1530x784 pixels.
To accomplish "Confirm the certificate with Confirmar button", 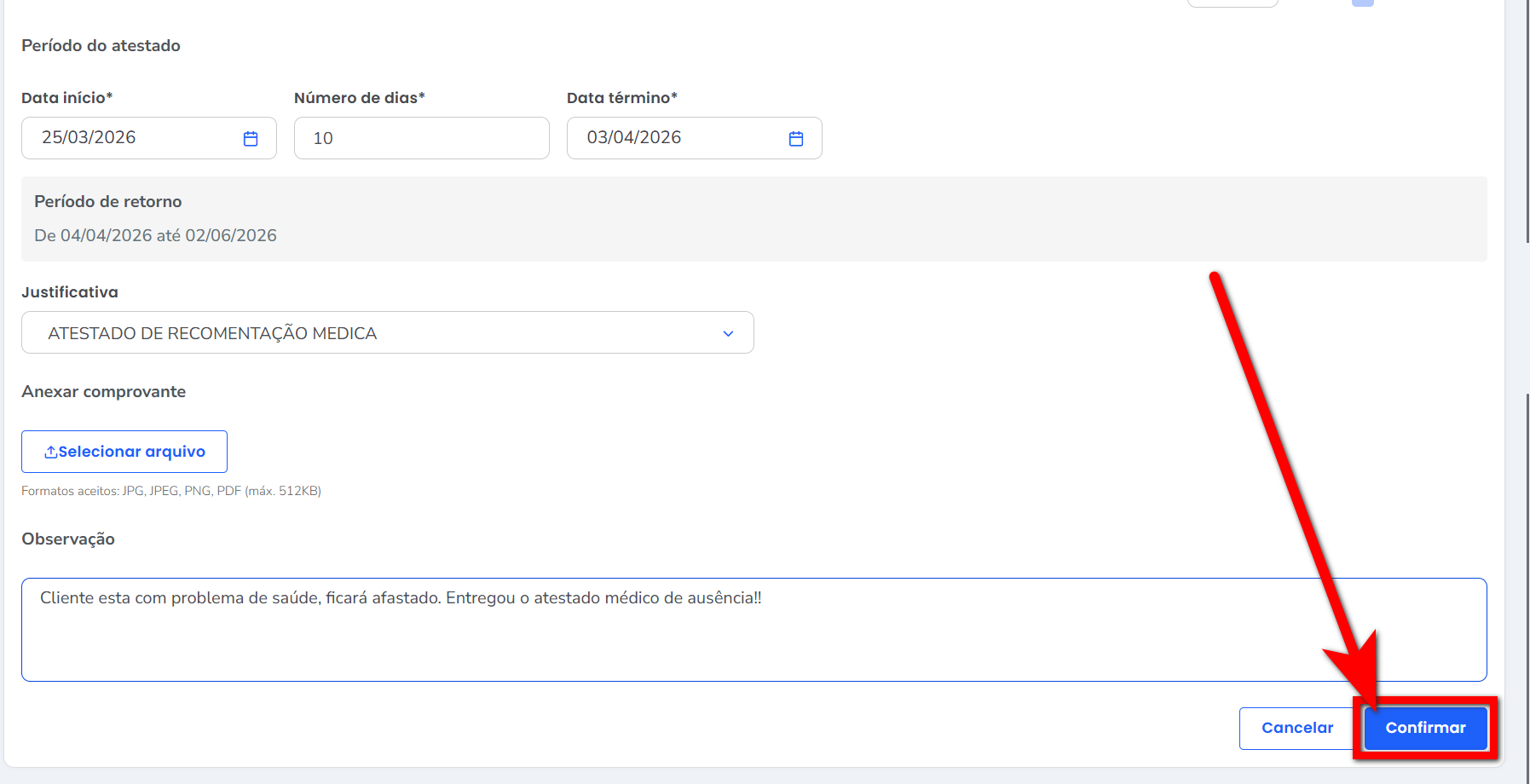I will [x=1425, y=728].
